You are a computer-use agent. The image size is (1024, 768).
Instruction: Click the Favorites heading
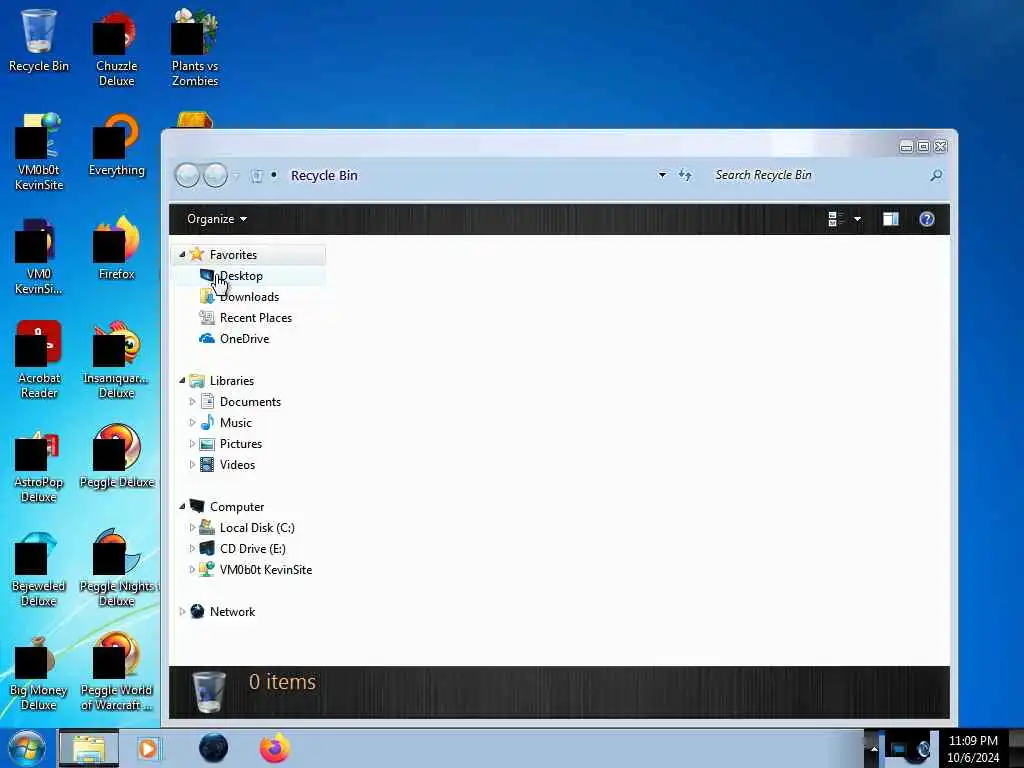tap(233, 255)
